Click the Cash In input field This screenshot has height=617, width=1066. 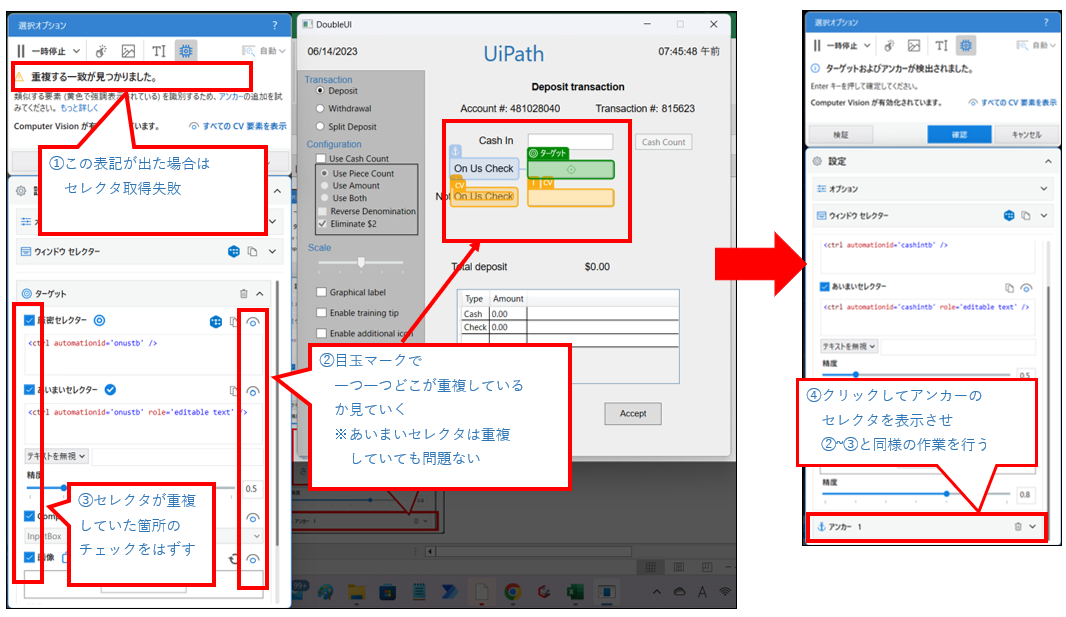571,141
